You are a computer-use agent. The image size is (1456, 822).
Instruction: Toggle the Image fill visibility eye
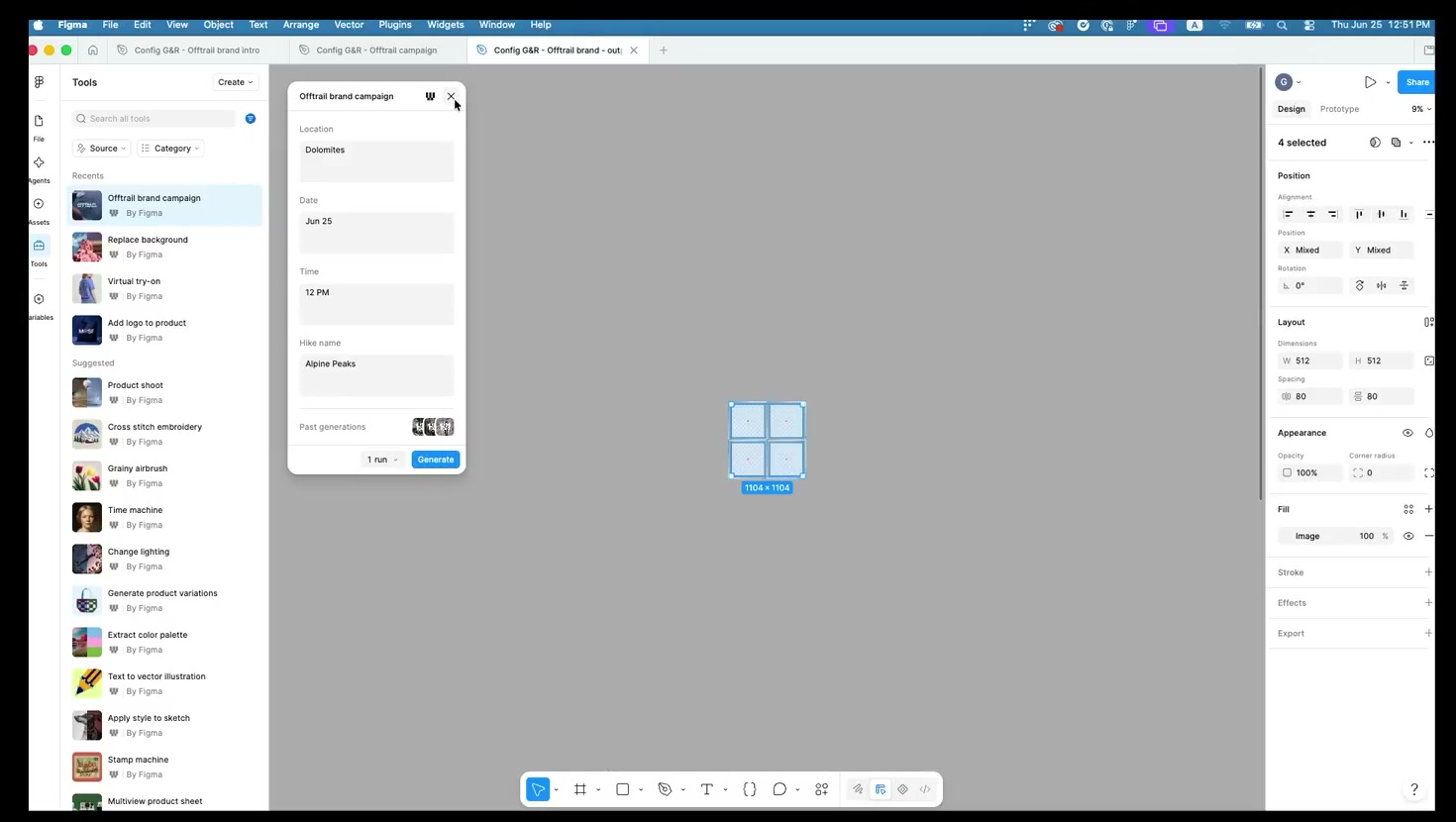(1408, 536)
